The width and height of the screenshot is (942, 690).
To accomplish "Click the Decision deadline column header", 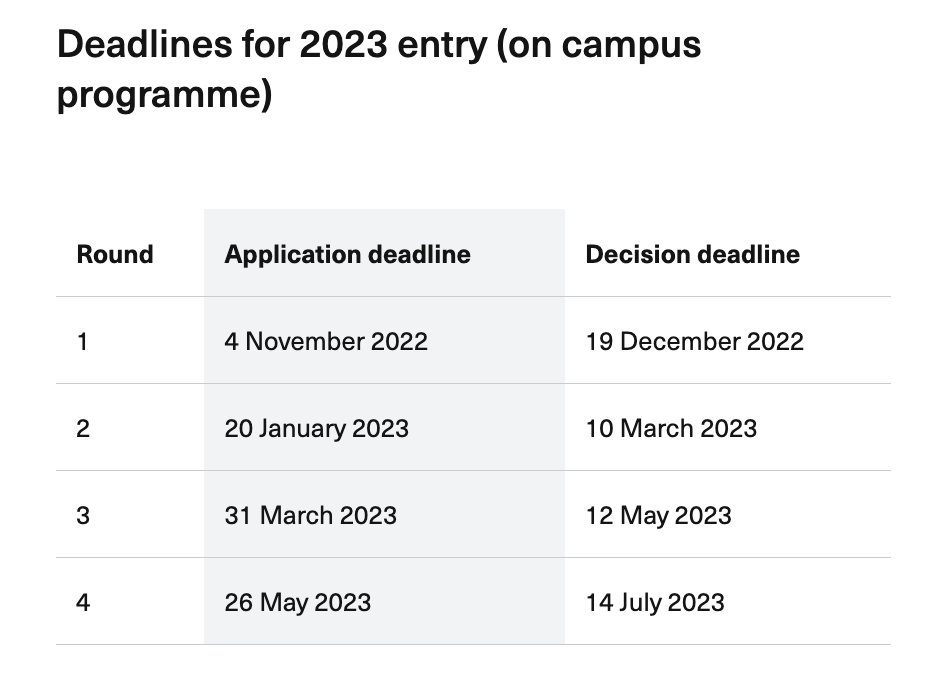I will [x=692, y=254].
